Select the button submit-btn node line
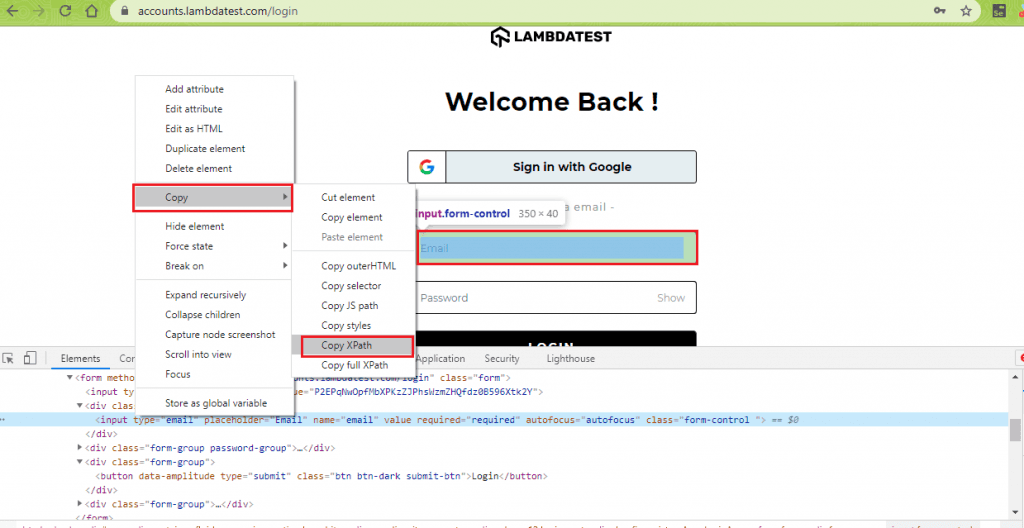1024x528 pixels. (x=321, y=476)
